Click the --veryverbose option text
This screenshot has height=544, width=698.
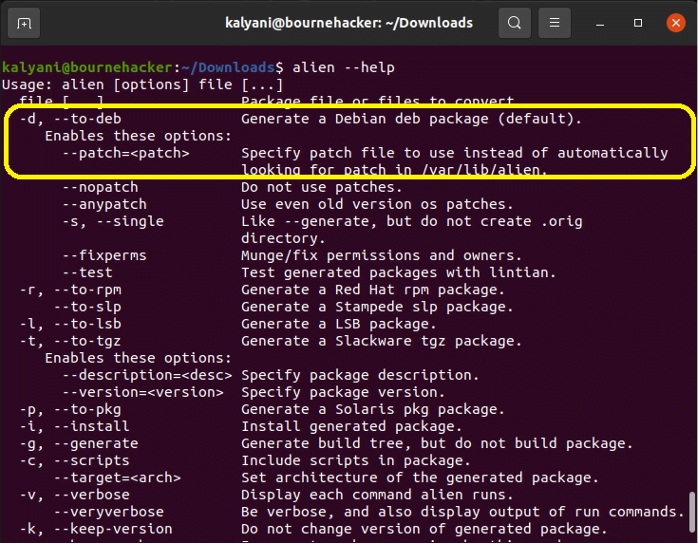[109, 512]
